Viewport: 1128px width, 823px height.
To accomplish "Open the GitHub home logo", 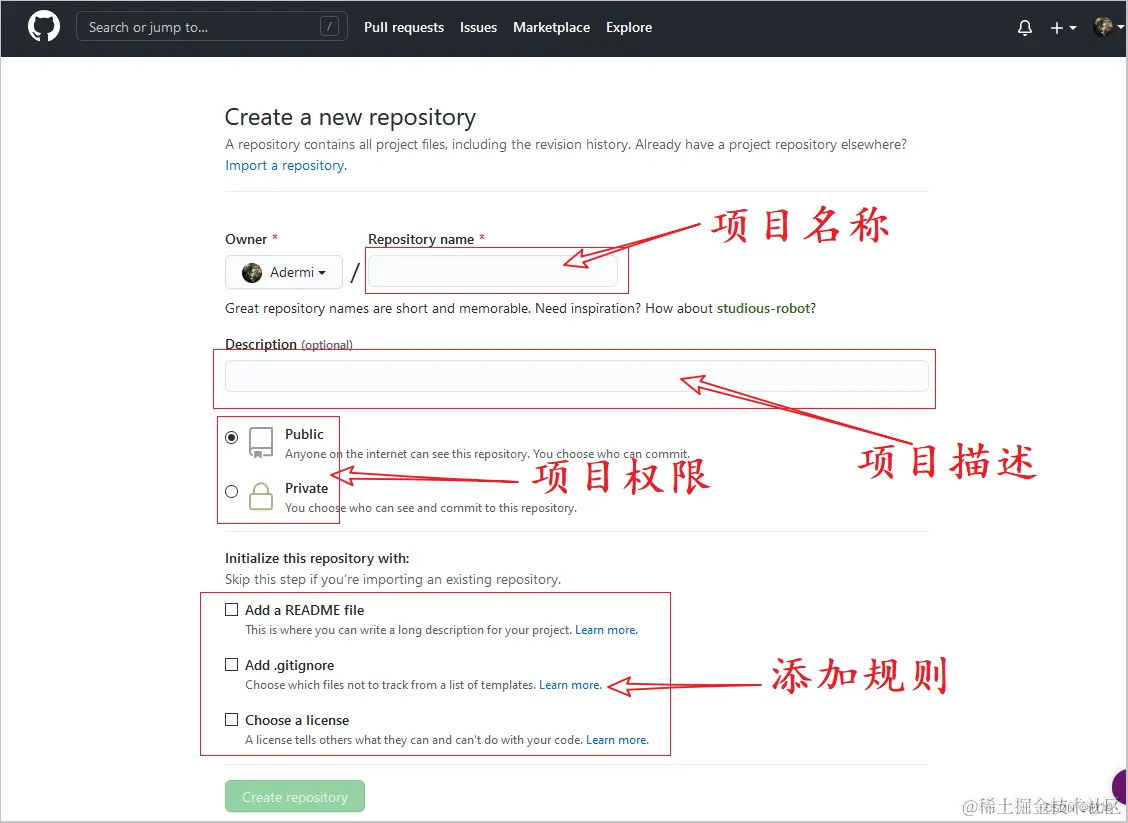I will [44, 27].
